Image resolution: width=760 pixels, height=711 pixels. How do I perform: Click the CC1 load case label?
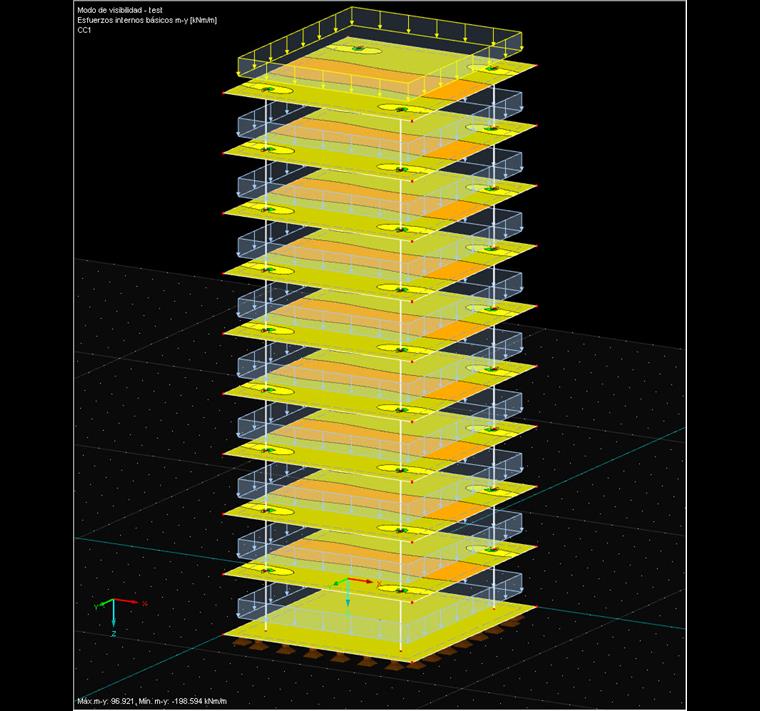[84, 30]
